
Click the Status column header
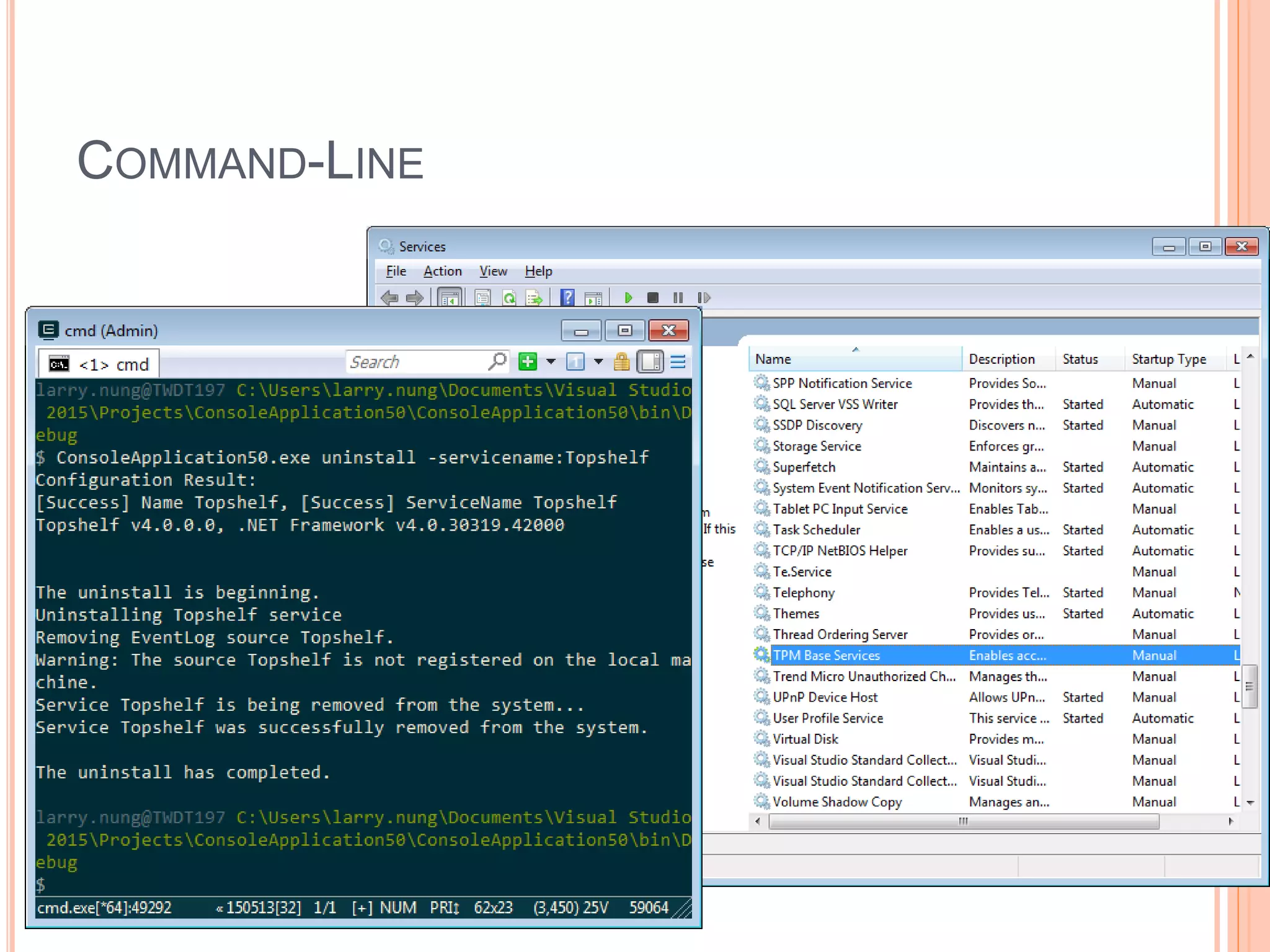click(x=1090, y=359)
